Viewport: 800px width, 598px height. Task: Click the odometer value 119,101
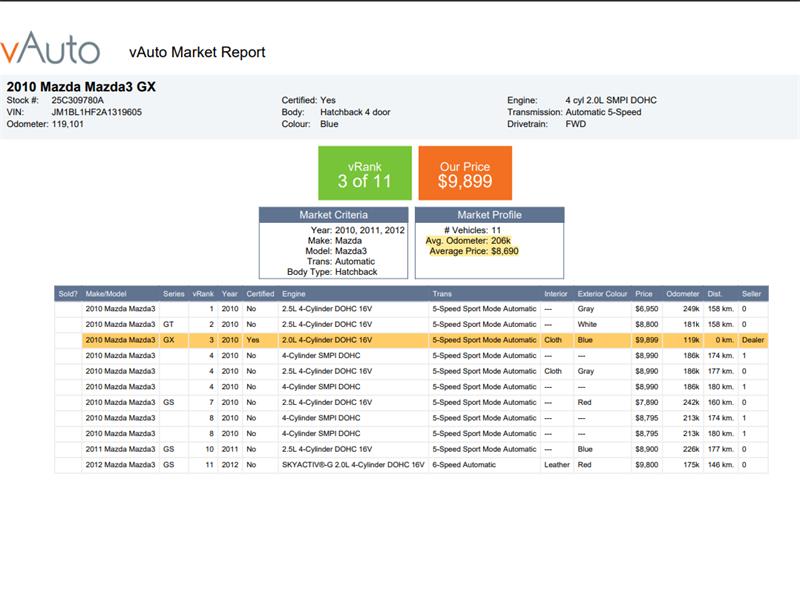tap(67, 123)
